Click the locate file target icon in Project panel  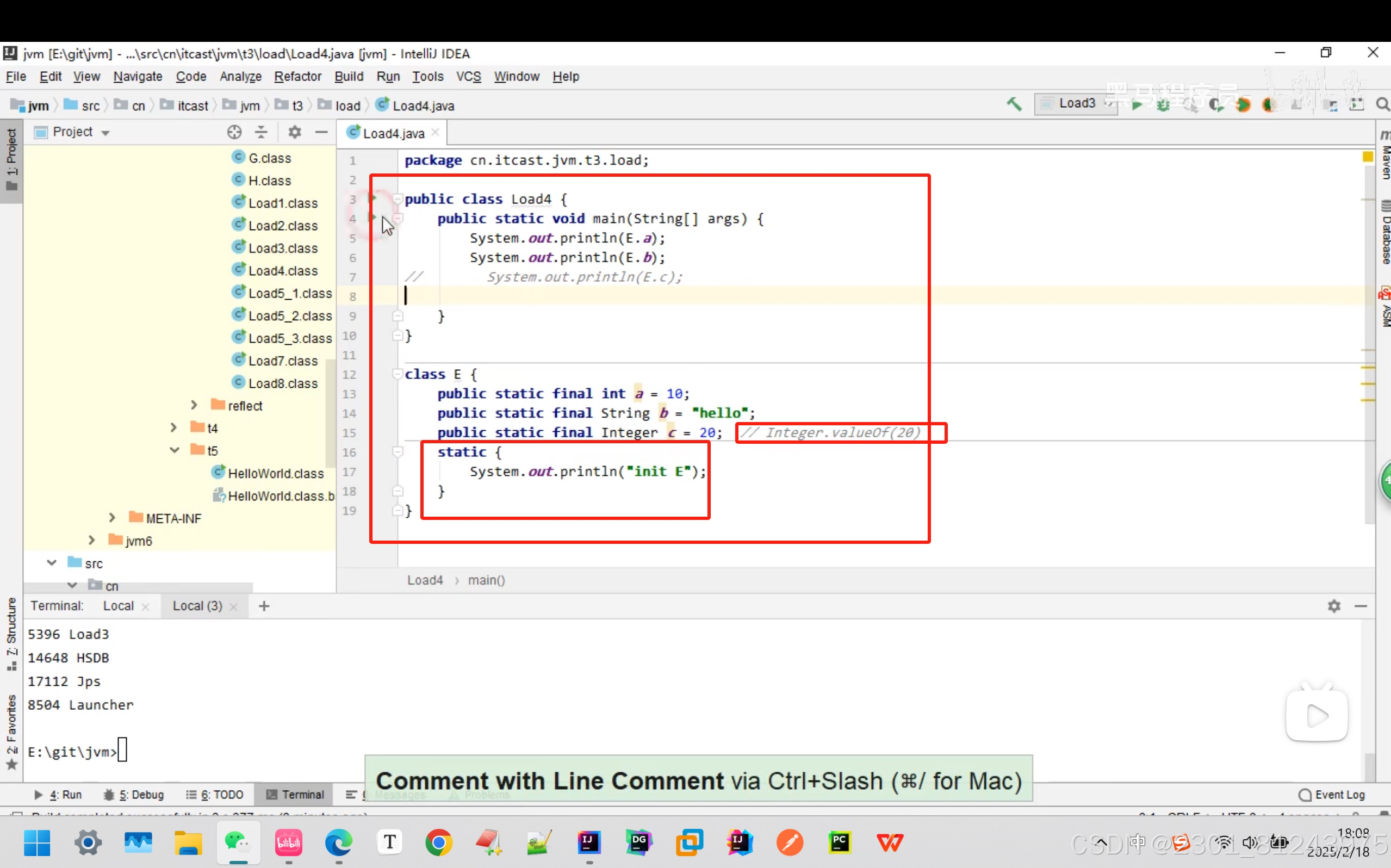pos(234,132)
